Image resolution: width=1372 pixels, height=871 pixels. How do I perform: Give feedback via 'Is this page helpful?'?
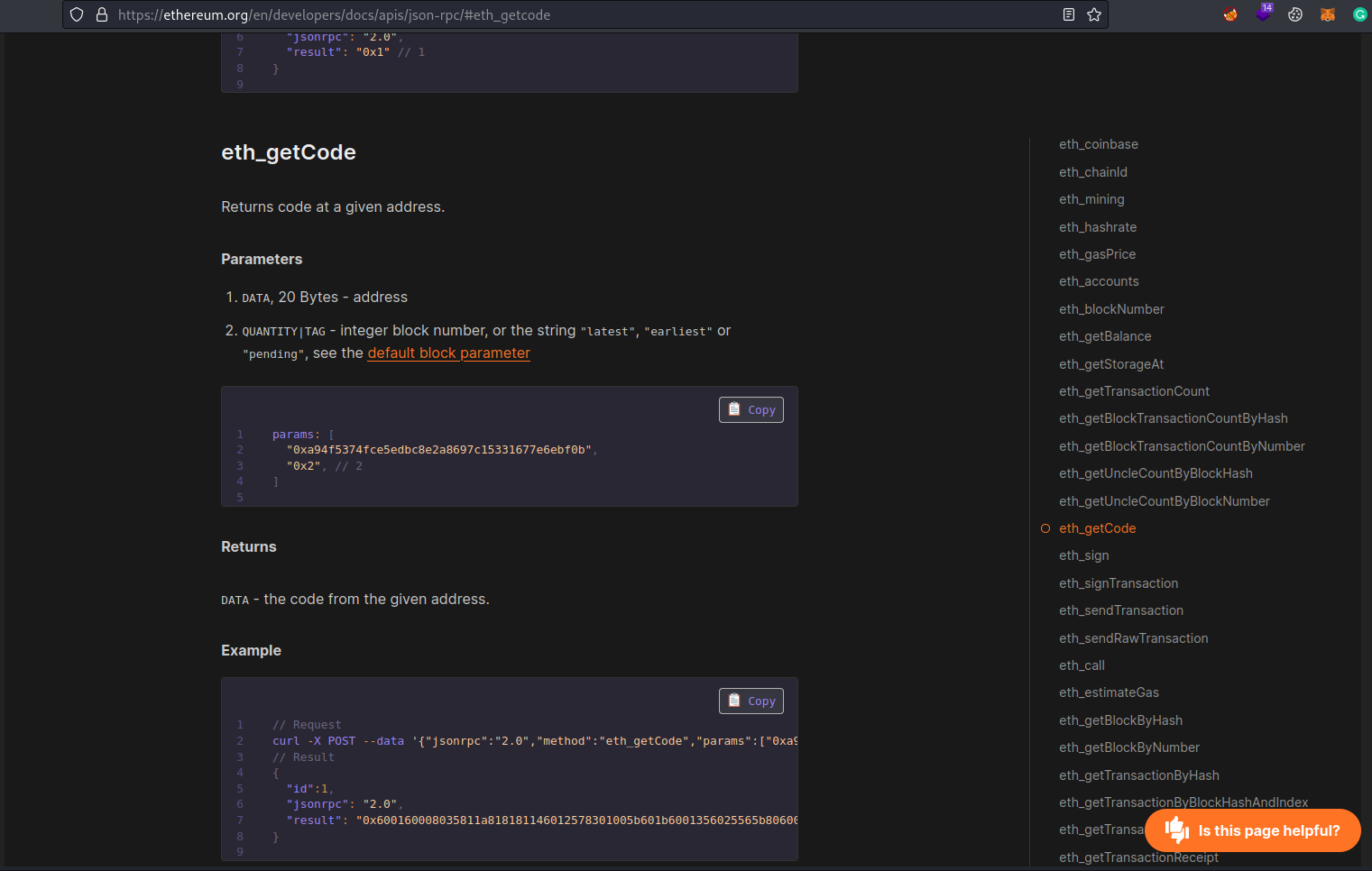point(1252,830)
